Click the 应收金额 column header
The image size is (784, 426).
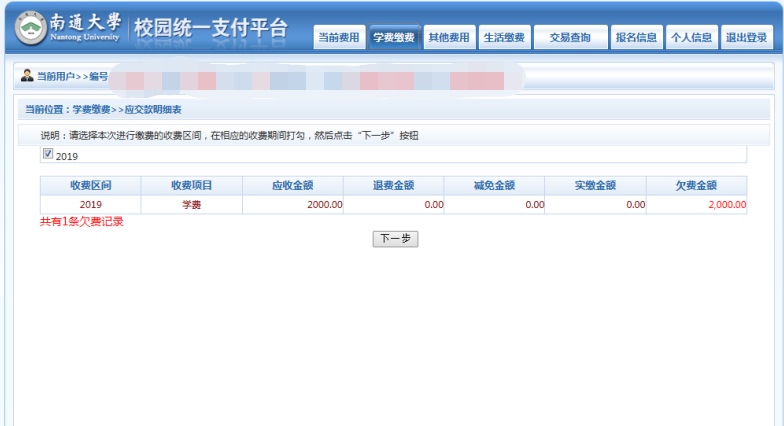pos(292,186)
